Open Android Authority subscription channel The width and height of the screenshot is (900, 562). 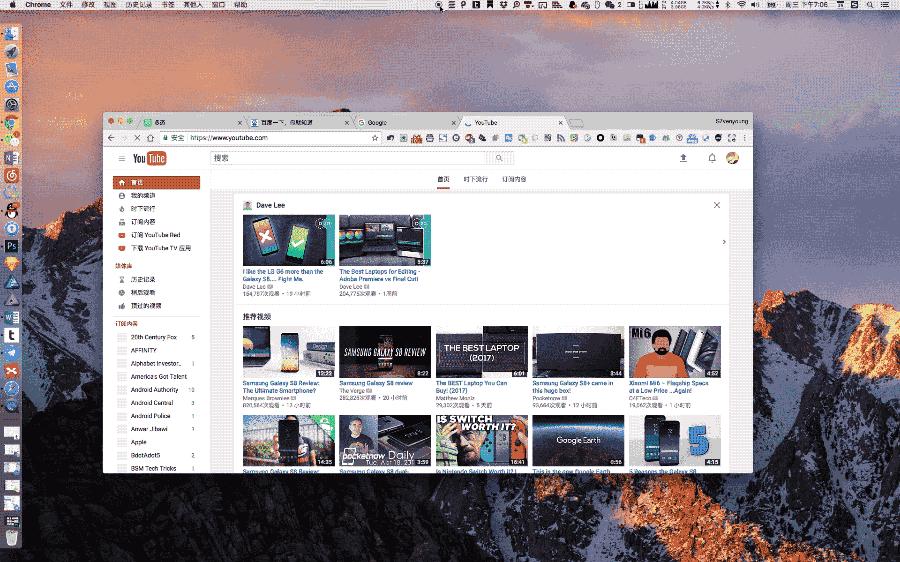(156, 390)
